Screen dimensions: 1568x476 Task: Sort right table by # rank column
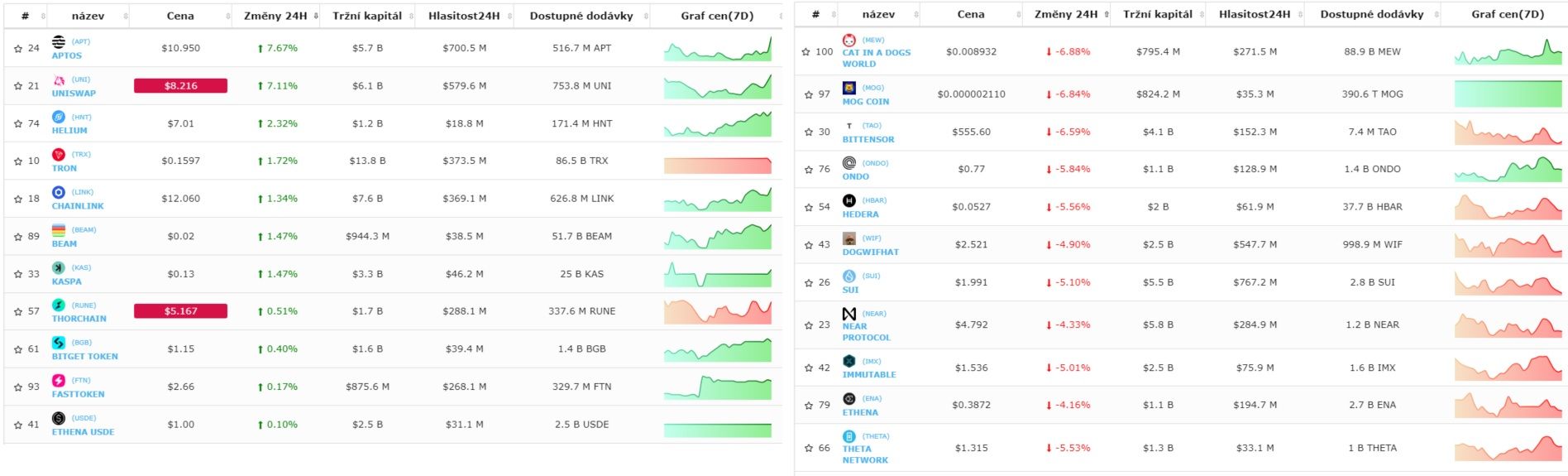pyautogui.click(x=815, y=14)
